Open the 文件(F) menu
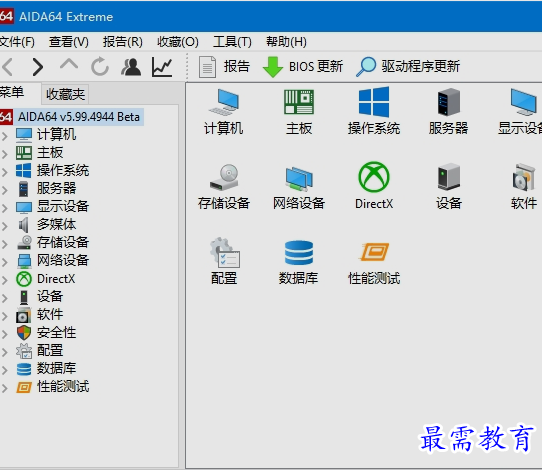Screen dimensions: 542x470 pyautogui.click(x=17, y=42)
